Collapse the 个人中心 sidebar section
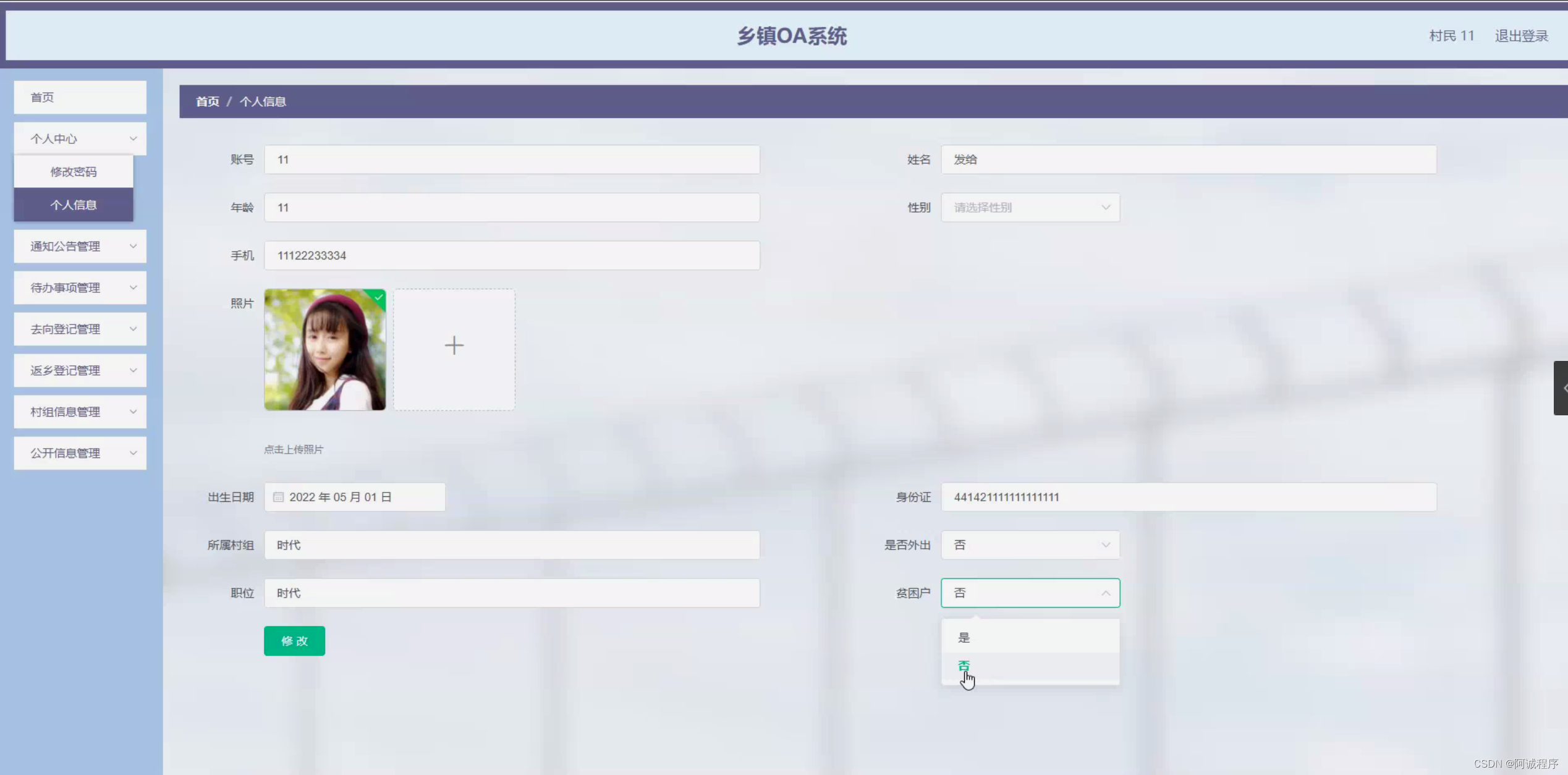This screenshot has height=775, width=1568. [79, 138]
